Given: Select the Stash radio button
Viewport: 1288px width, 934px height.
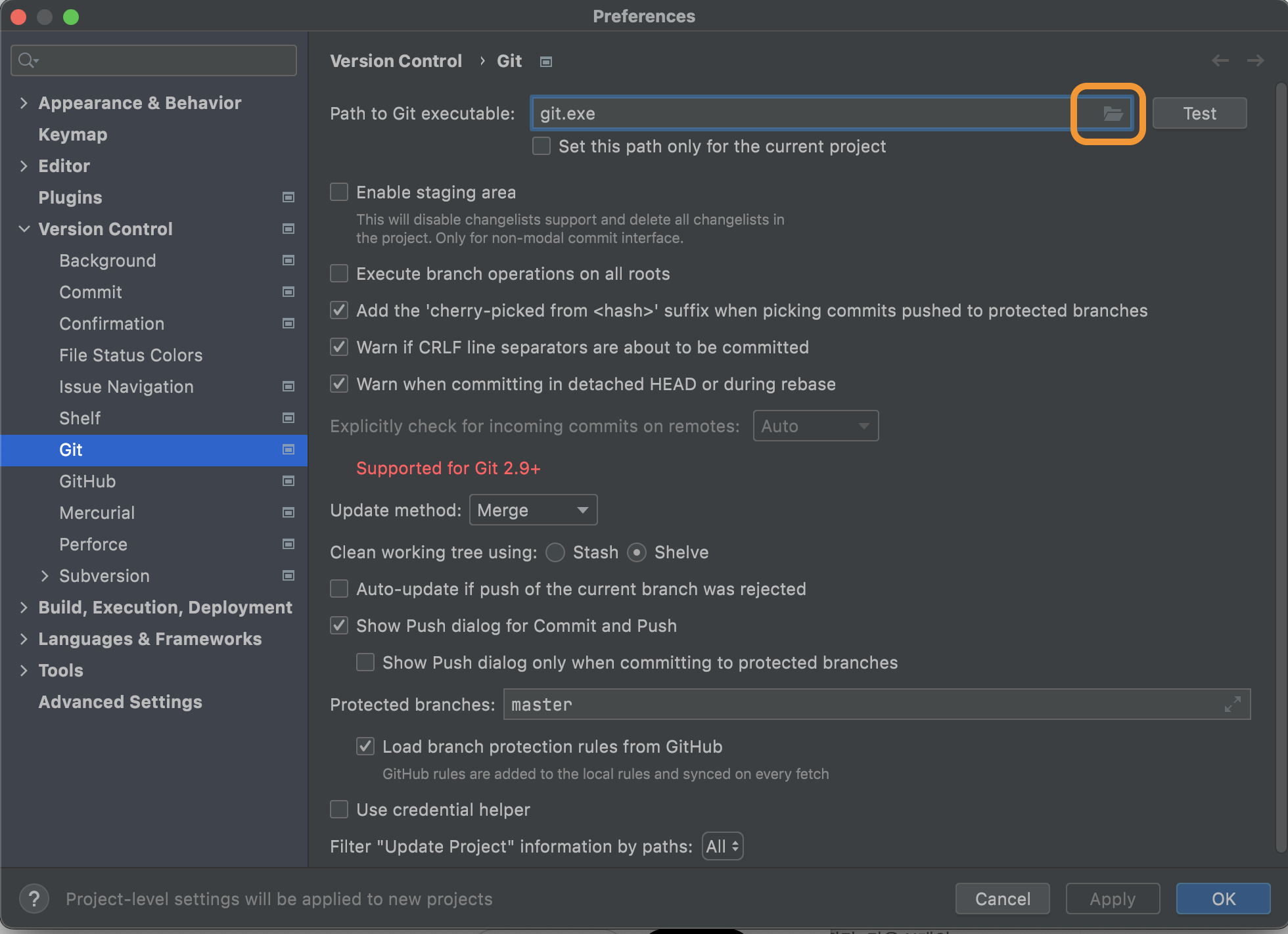Looking at the screenshot, I should pyautogui.click(x=555, y=552).
